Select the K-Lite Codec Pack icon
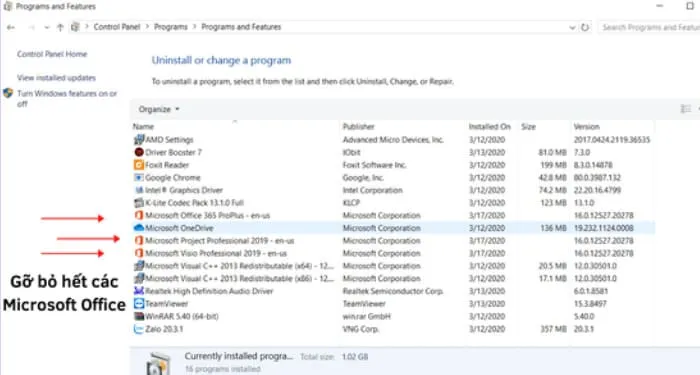 point(139,203)
